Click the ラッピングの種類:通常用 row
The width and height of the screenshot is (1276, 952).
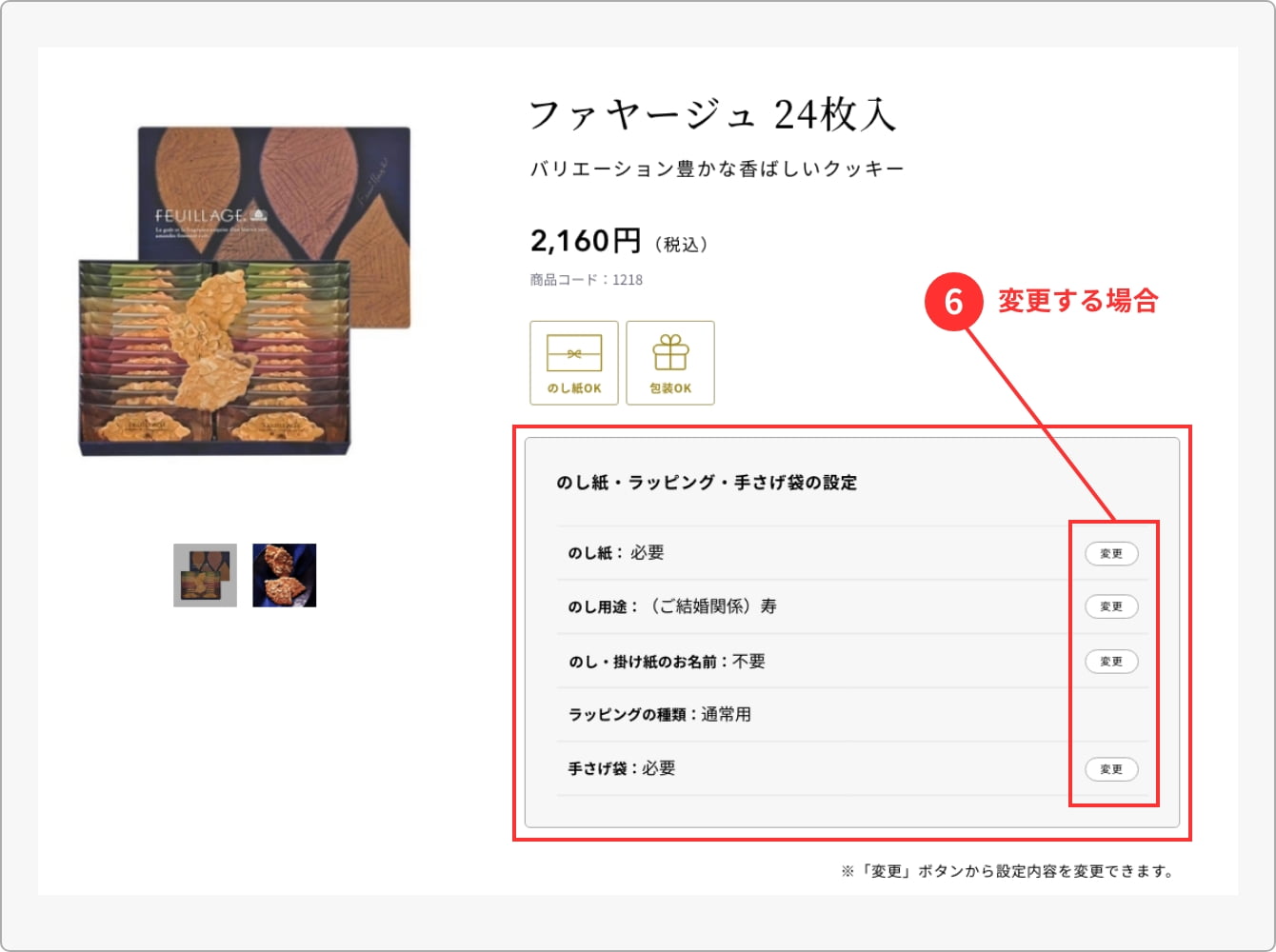(660, 714)
